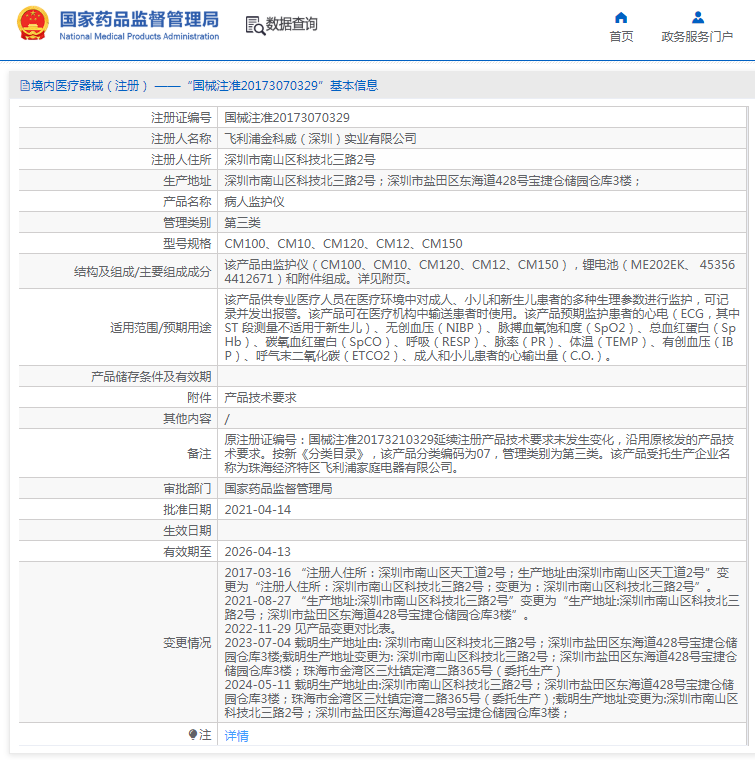Screen dimensions: 755x760
Task: Click 附件 label
Action: pyautogui.click(x=199, y=398)
